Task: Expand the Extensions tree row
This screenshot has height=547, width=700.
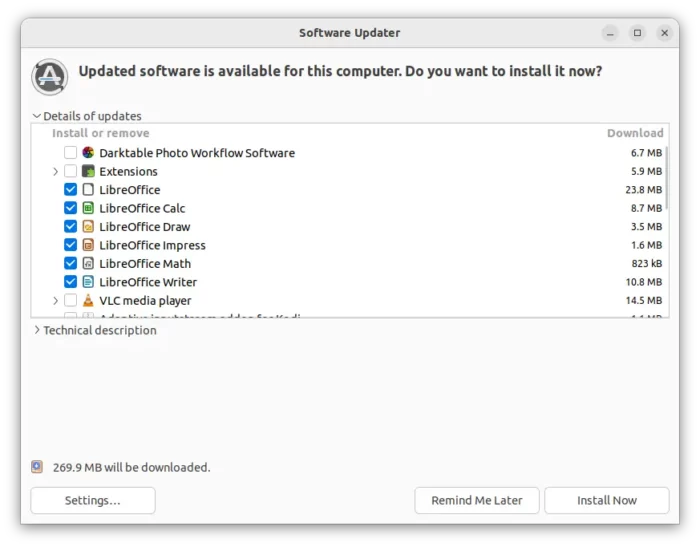Action: click(55, 171)
